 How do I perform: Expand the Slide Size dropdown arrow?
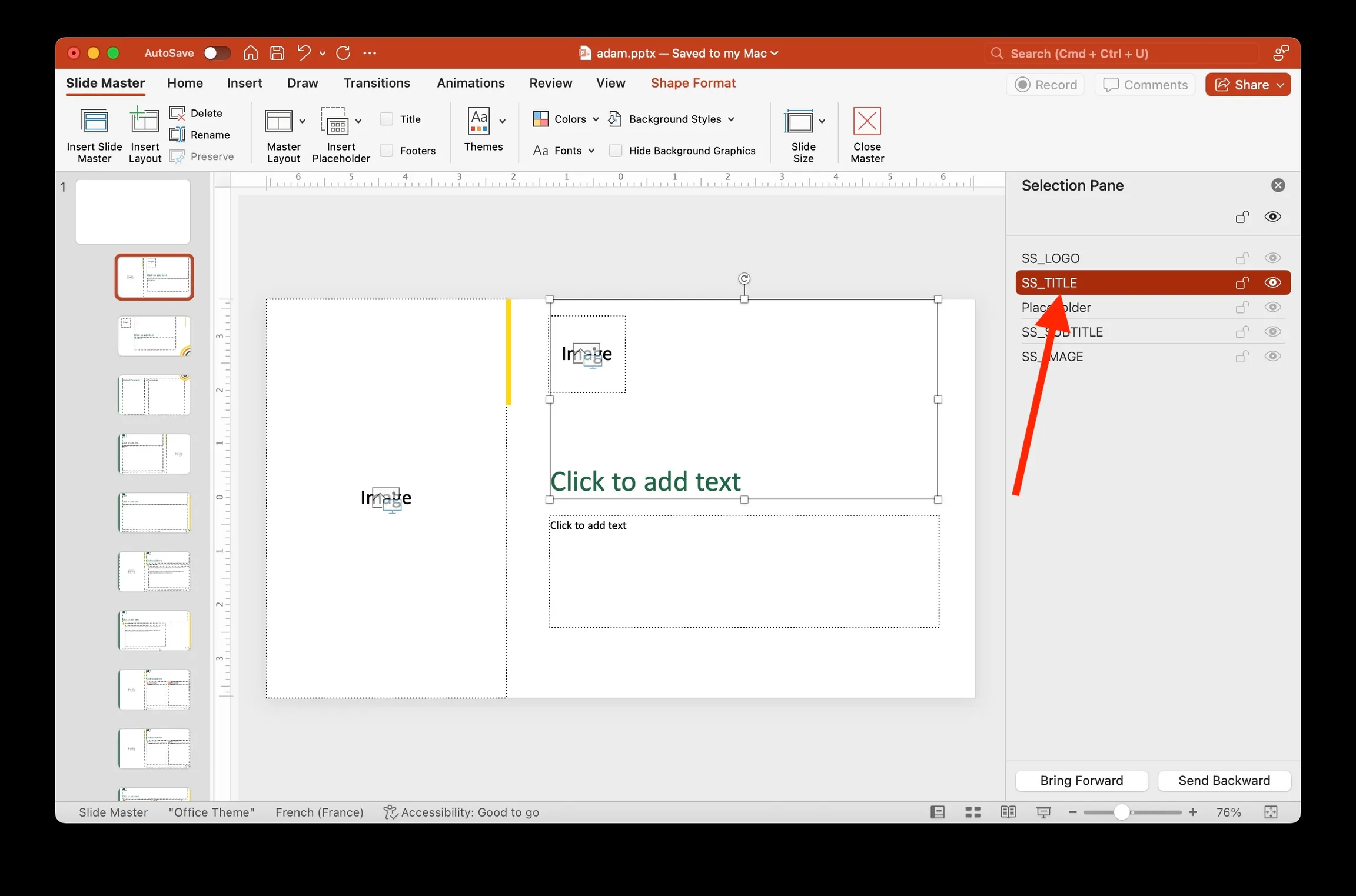point(822,121)
